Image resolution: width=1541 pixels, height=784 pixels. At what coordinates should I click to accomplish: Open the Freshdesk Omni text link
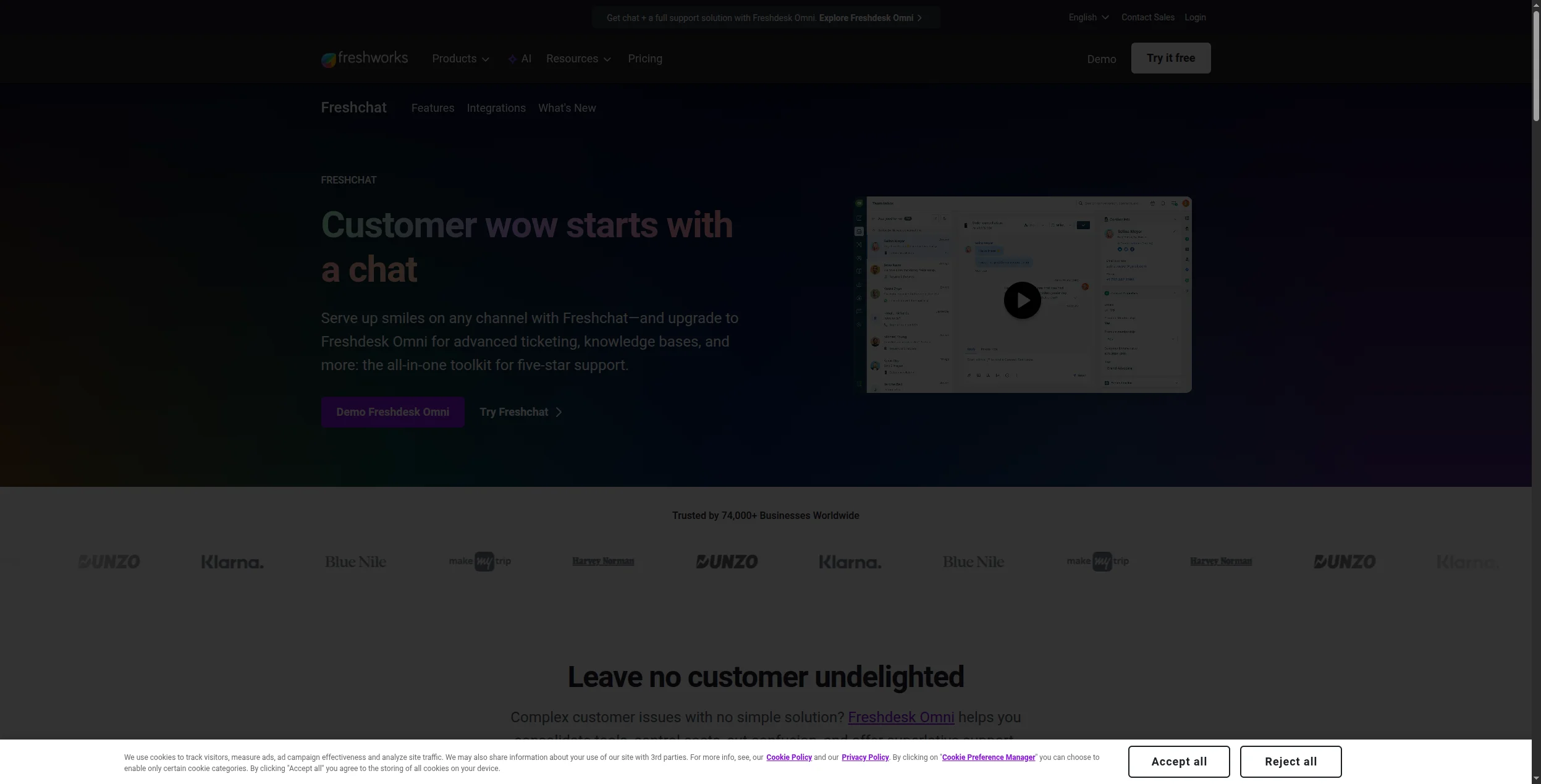click(901, 717)
